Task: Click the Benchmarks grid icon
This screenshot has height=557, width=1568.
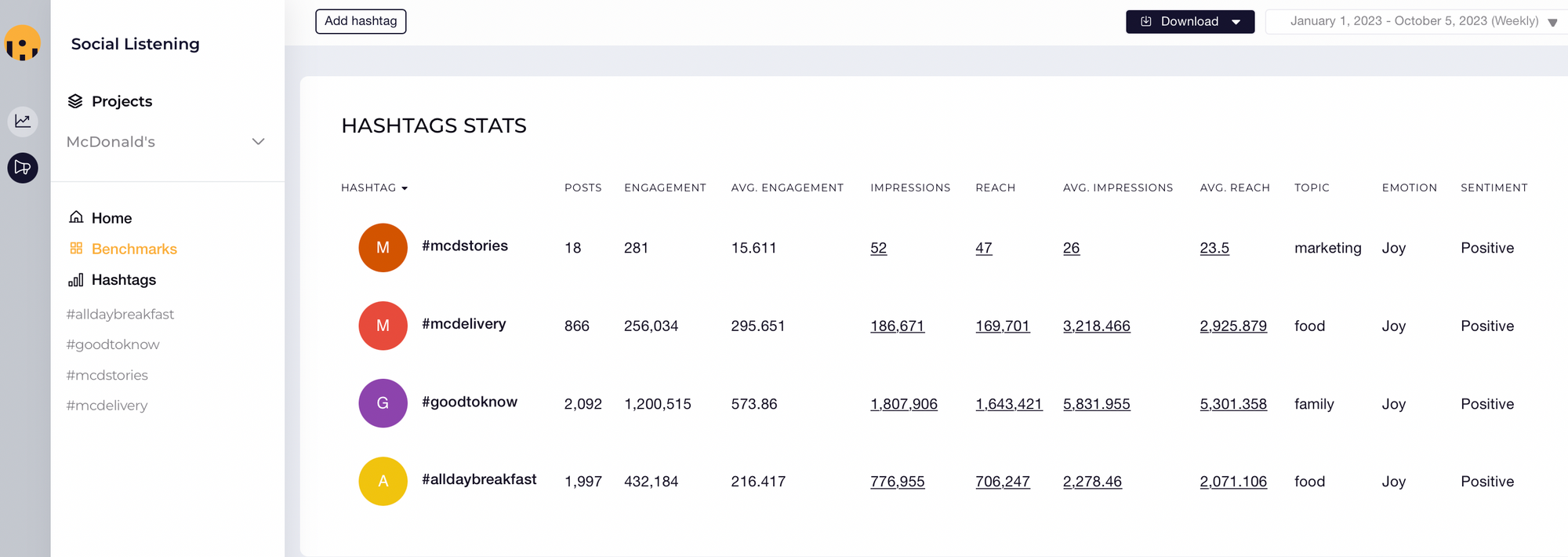Action: (x=76, y=249)
